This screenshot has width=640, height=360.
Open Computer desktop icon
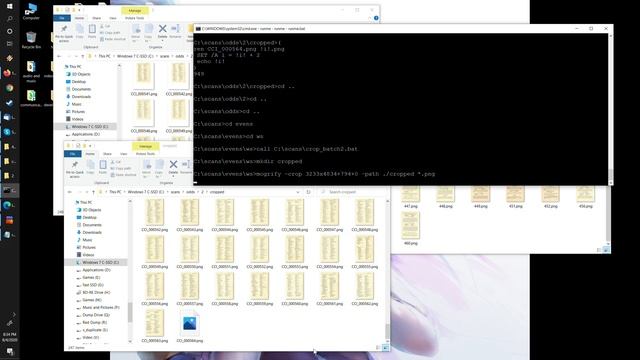(31, 11)
